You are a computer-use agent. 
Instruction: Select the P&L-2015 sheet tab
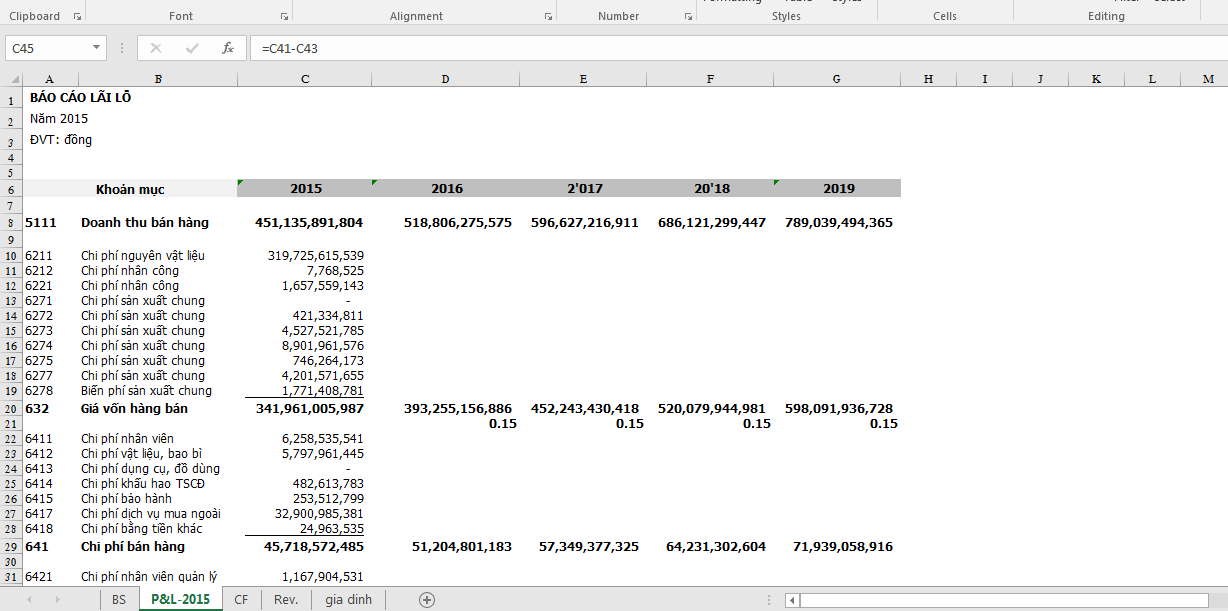coord(180,600)
